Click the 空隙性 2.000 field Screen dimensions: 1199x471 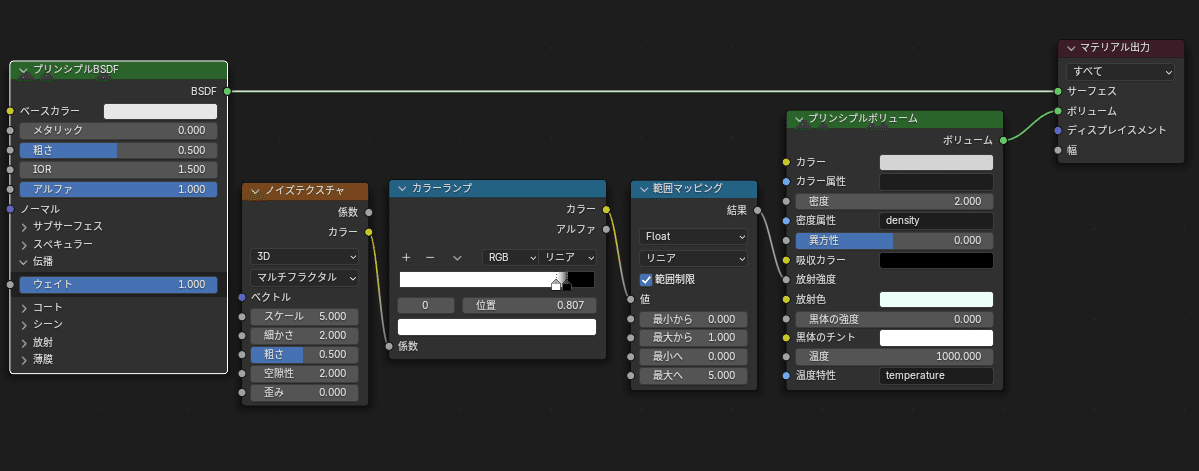pyautogui.click(x=304, y=374)
